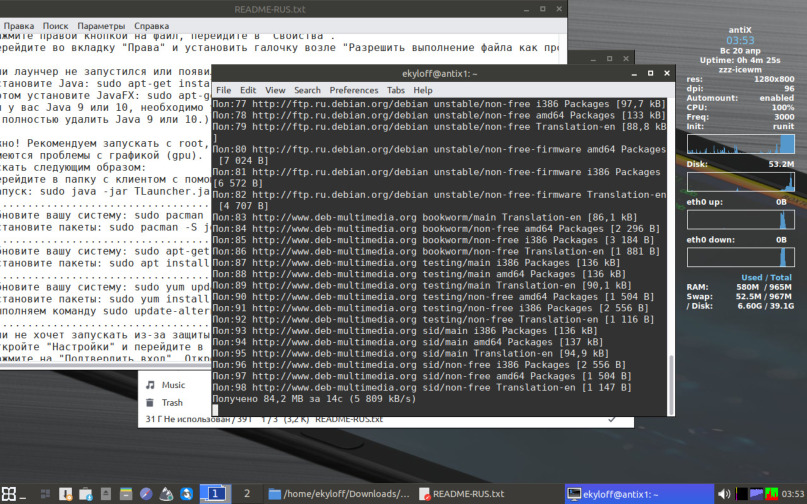
Task: Click the README-RUS.txt editor title bar
Action: pos(270,9)
